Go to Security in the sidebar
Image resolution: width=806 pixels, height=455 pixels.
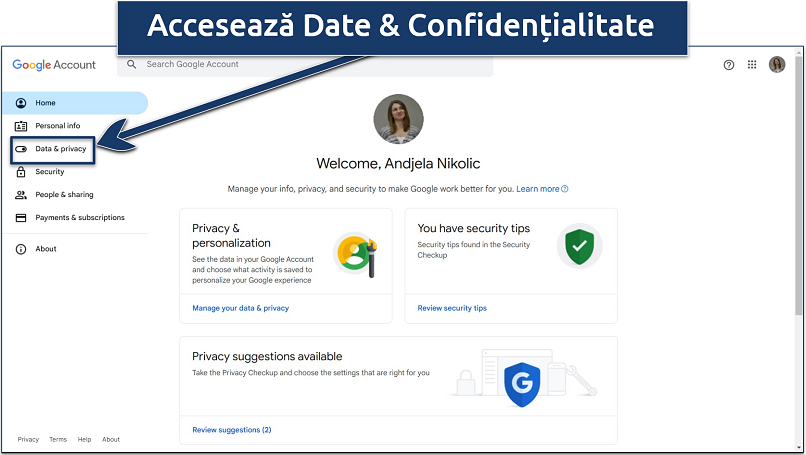point(50,172)
